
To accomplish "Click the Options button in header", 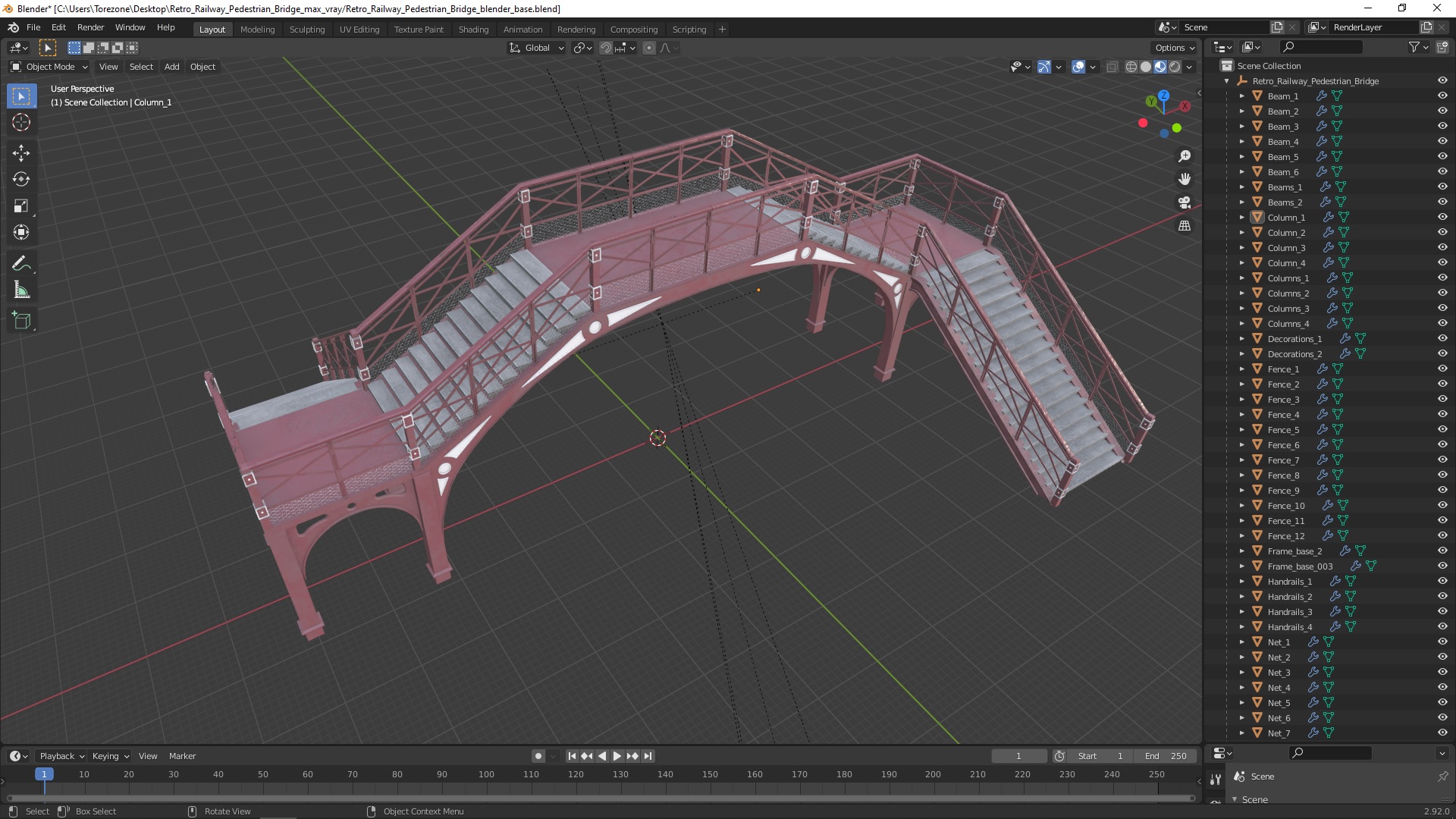I will point(1174,48).
